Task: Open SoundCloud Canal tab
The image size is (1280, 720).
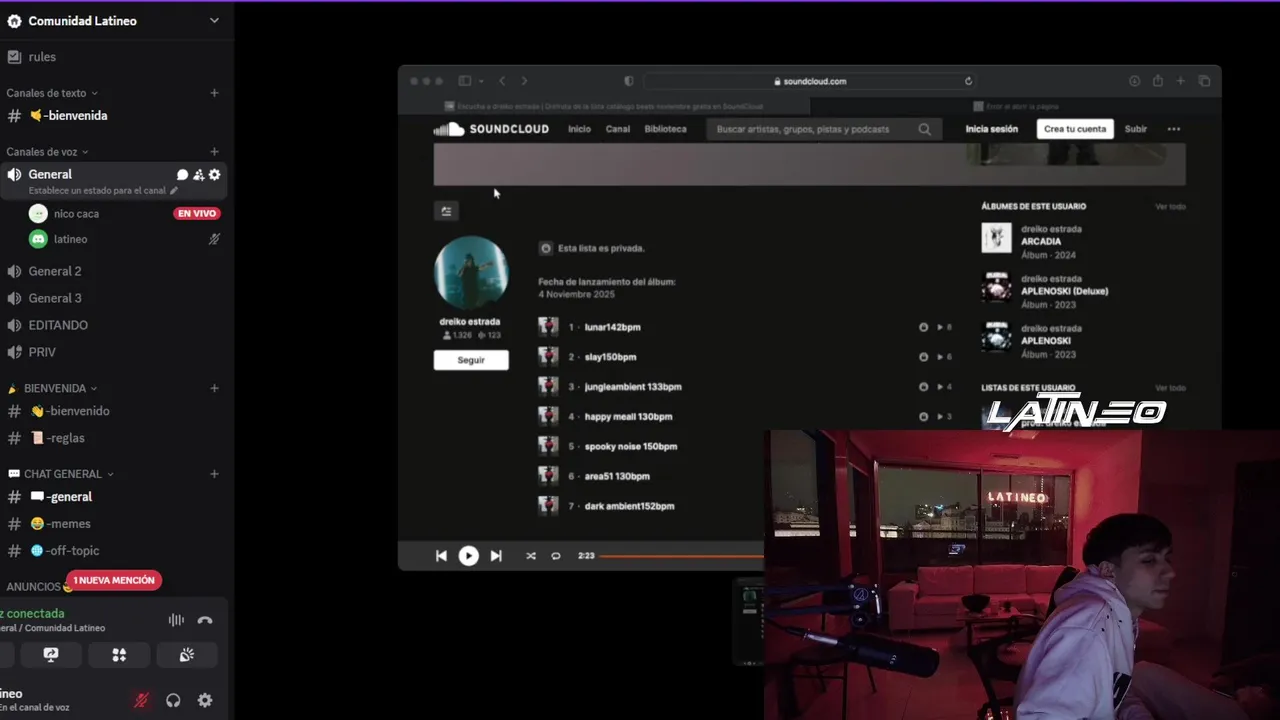Action: point(618,129)
